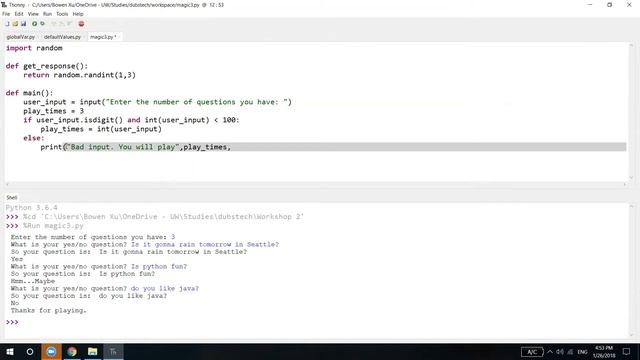Click the battery A/C indicator in tray
Screen dimensions: 640x360
[532, 352]
